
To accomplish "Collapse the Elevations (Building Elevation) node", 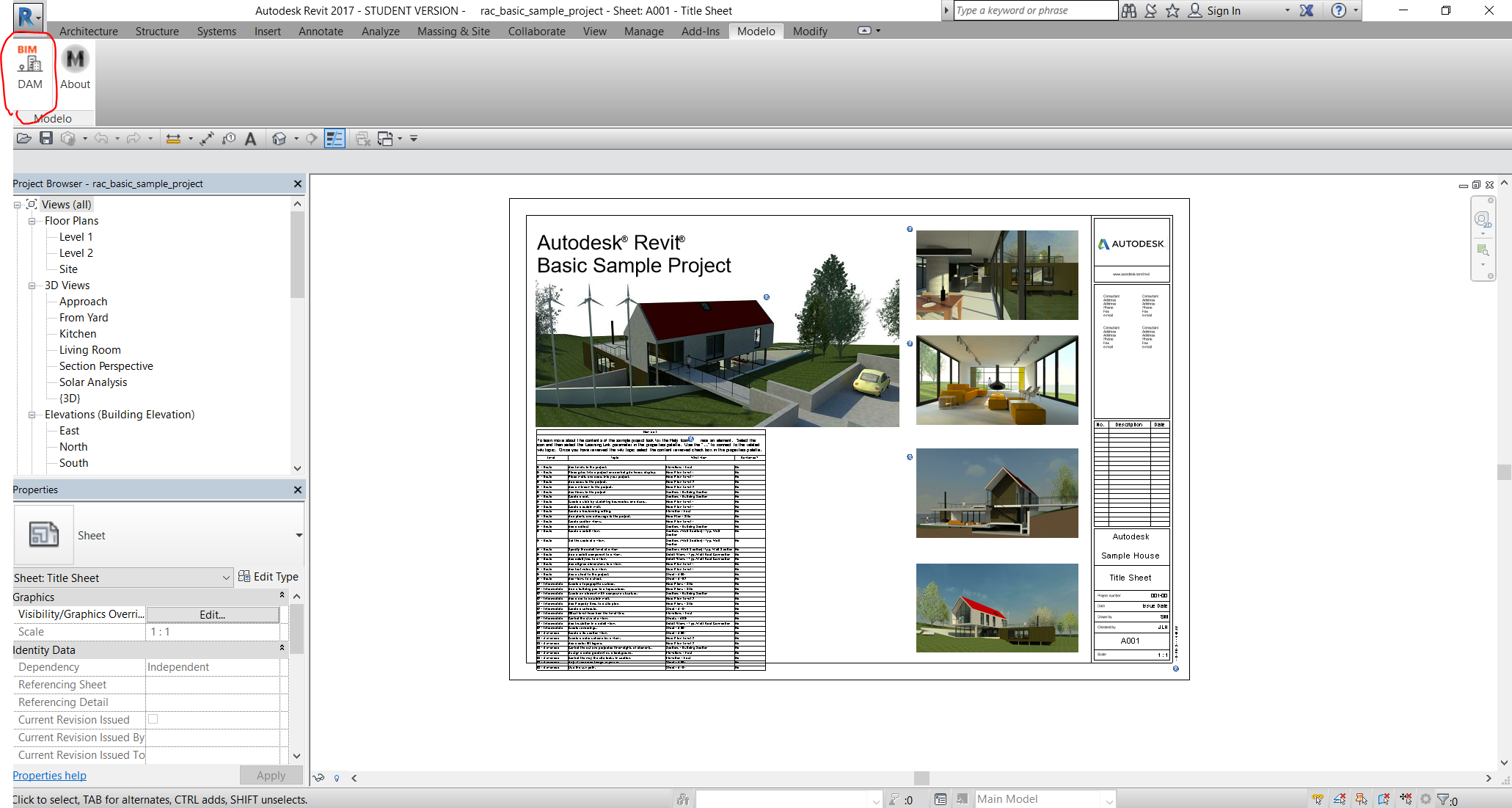I will pyautogui.click(x=32, y=415).
